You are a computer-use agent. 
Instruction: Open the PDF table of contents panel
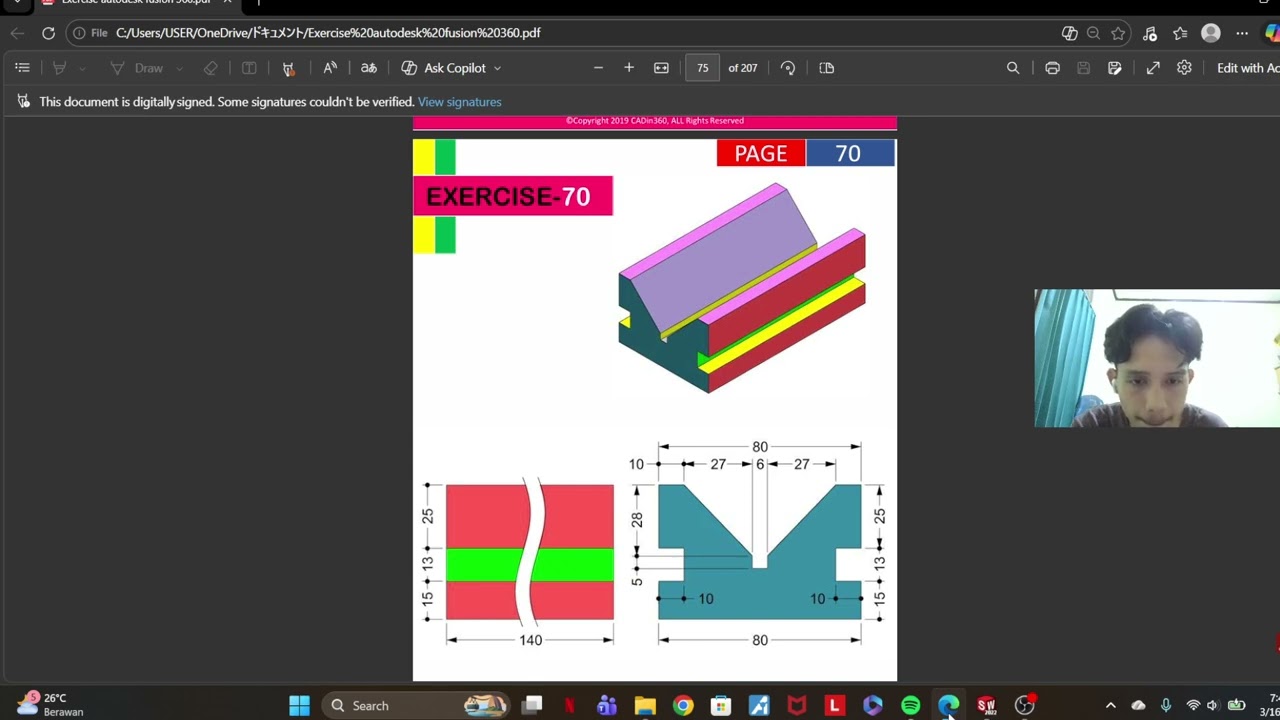[22, 68]
